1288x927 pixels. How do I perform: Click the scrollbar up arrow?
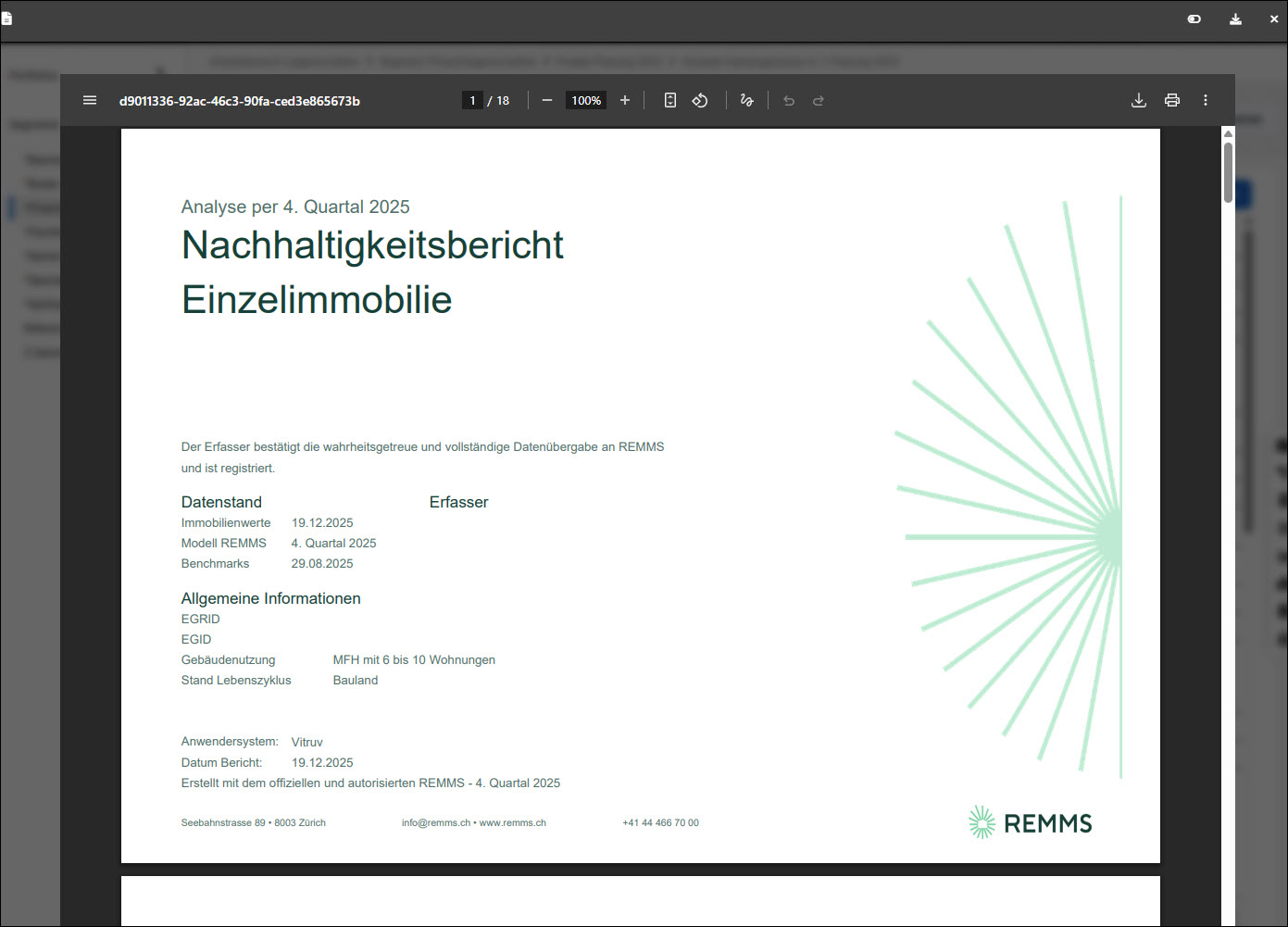[x=1228, y=133]
